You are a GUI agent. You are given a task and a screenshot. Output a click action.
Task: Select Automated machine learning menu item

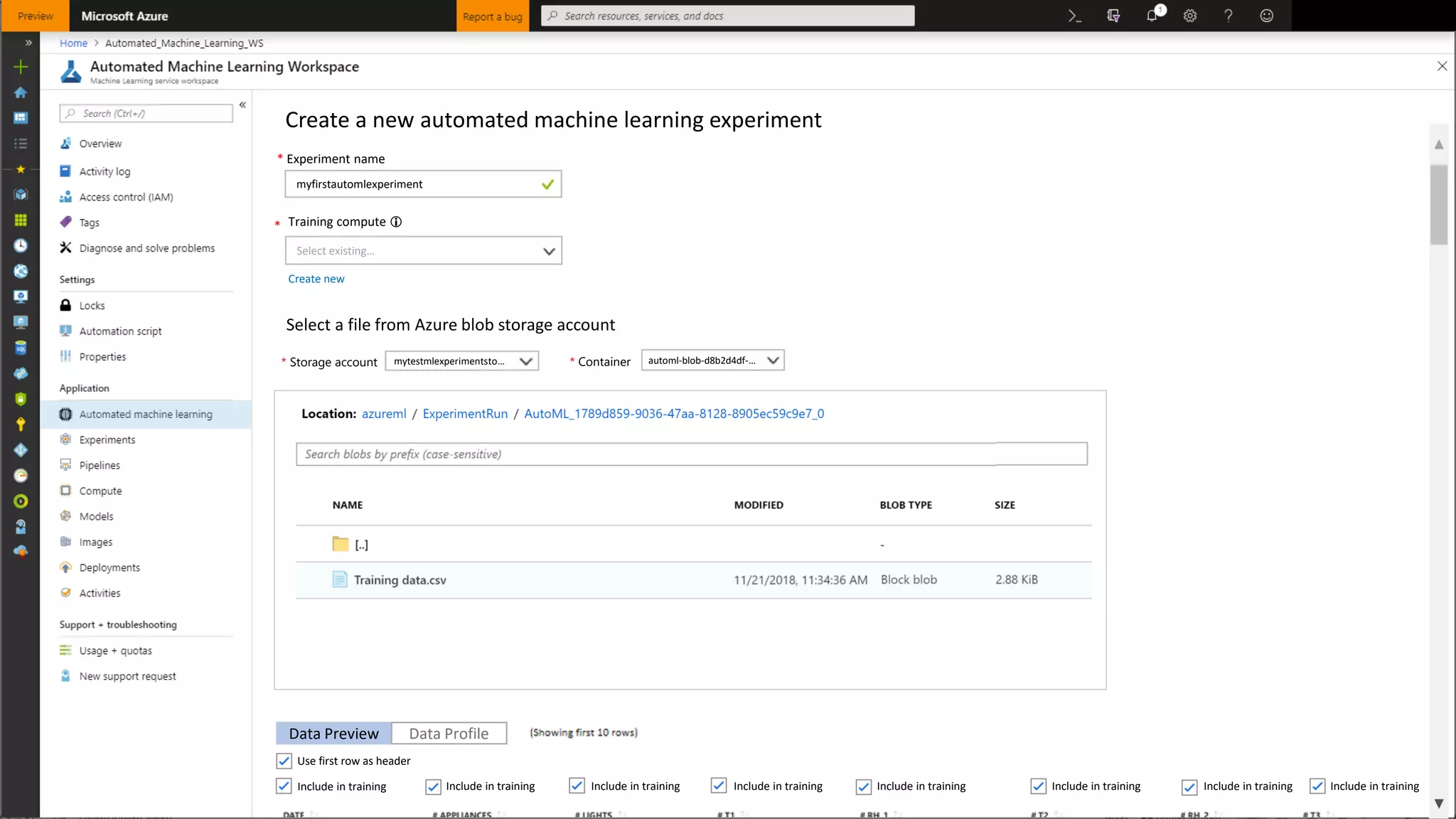tap(146, 414)
